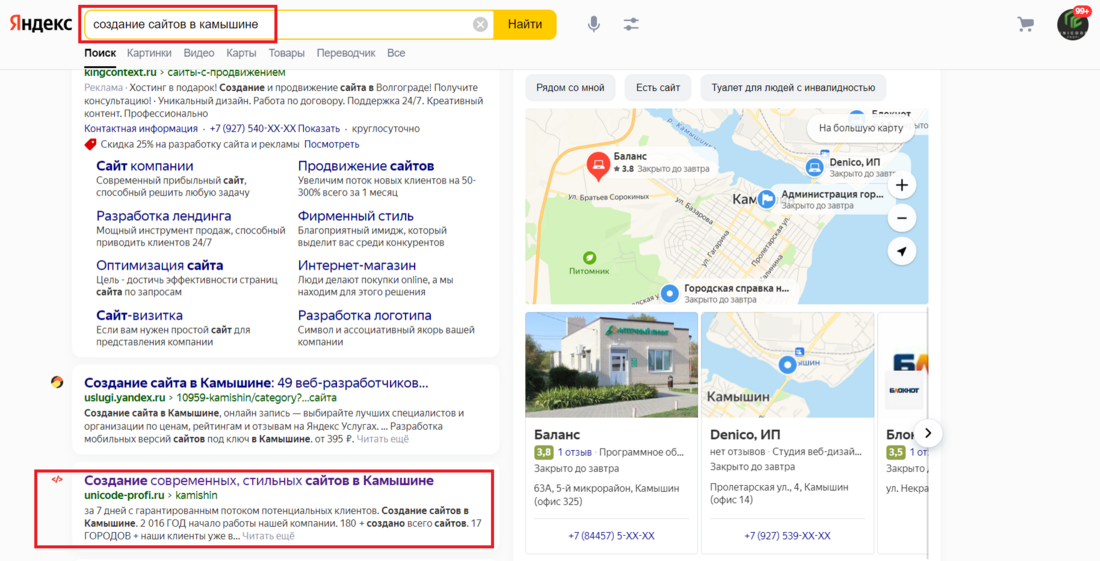The height and width of the screenshot is (561, 1100).
Task: Switch to the Карты tab
Action: pos(241,53)
